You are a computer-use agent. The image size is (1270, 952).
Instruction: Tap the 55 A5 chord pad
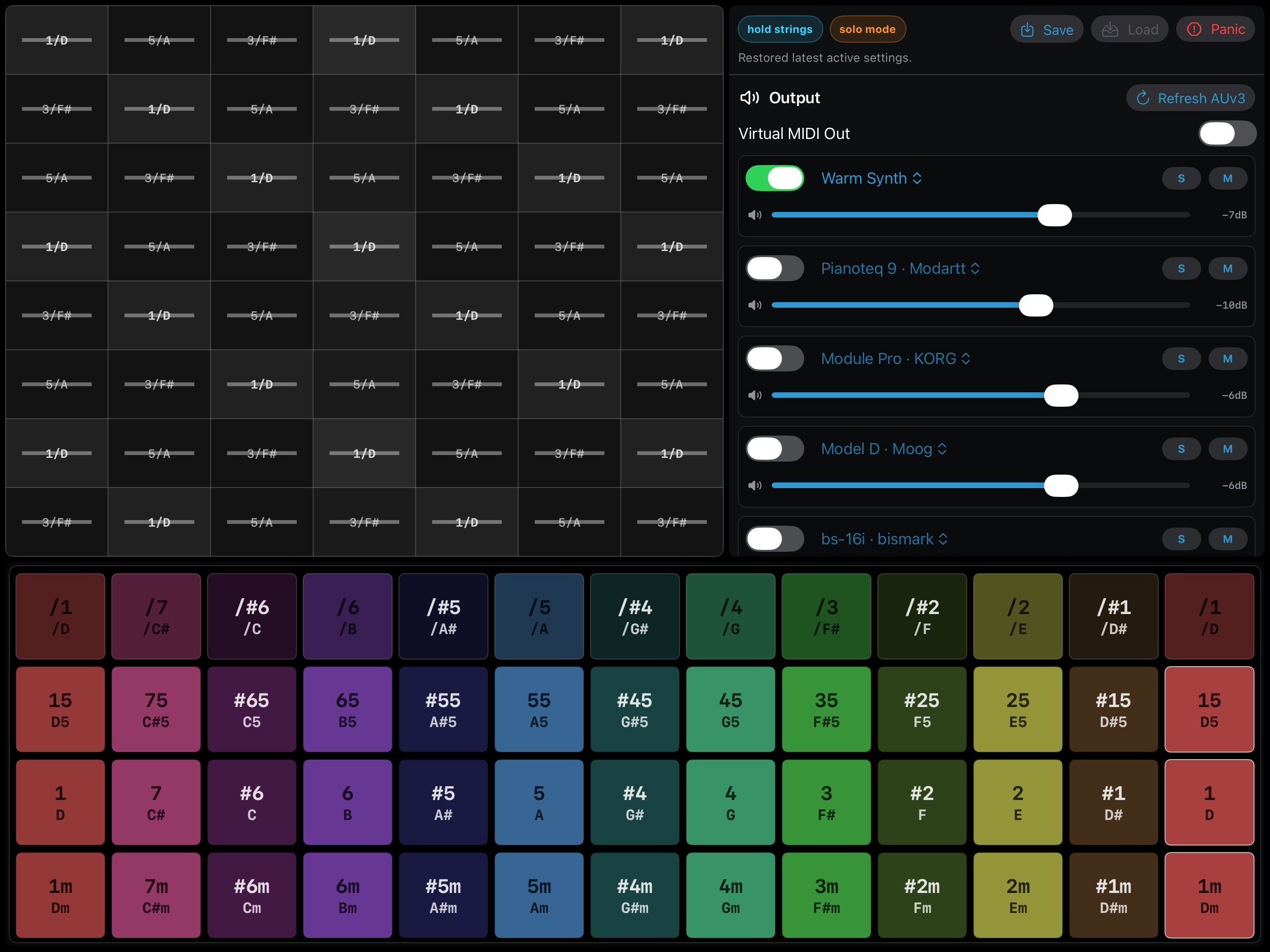(x=539, y=709)
